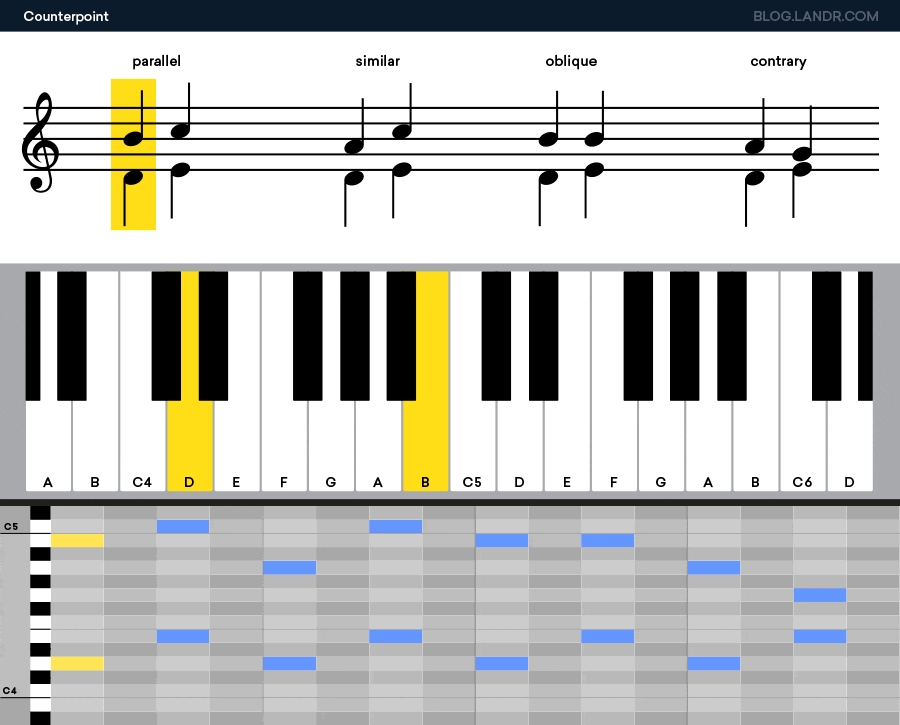Click the C4 label in piano roll sidebar
The width and height of the screenshot is (900, 725).
(10, 691)
